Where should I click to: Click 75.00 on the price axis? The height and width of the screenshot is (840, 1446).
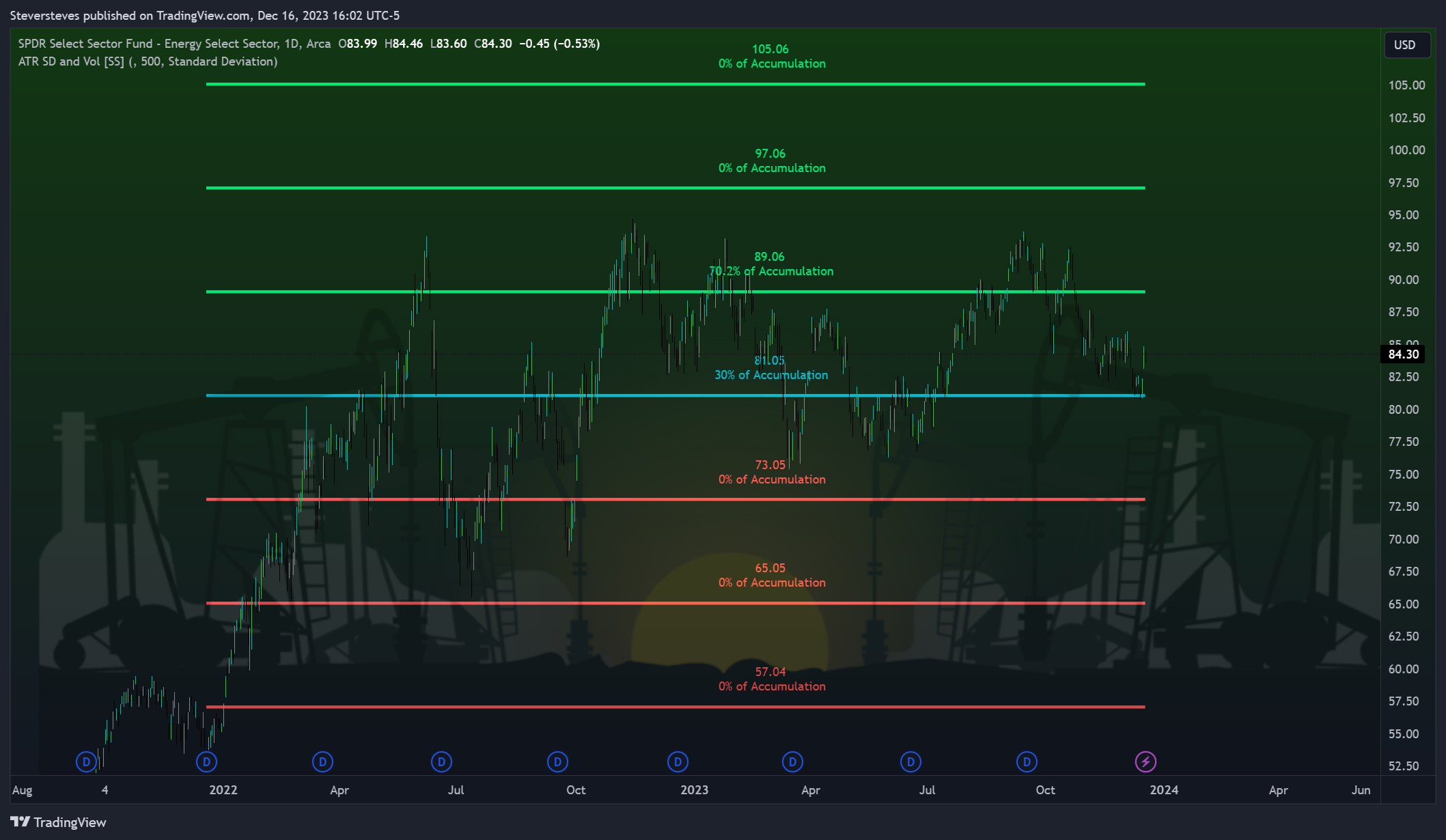(1404, 475)
